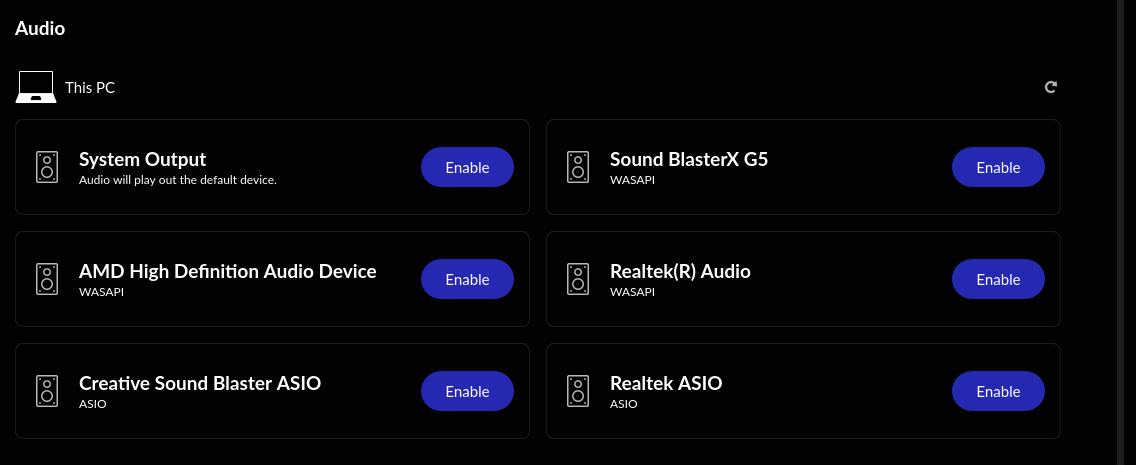
Task: Select the System Output title text
Action: coord(143,159)
